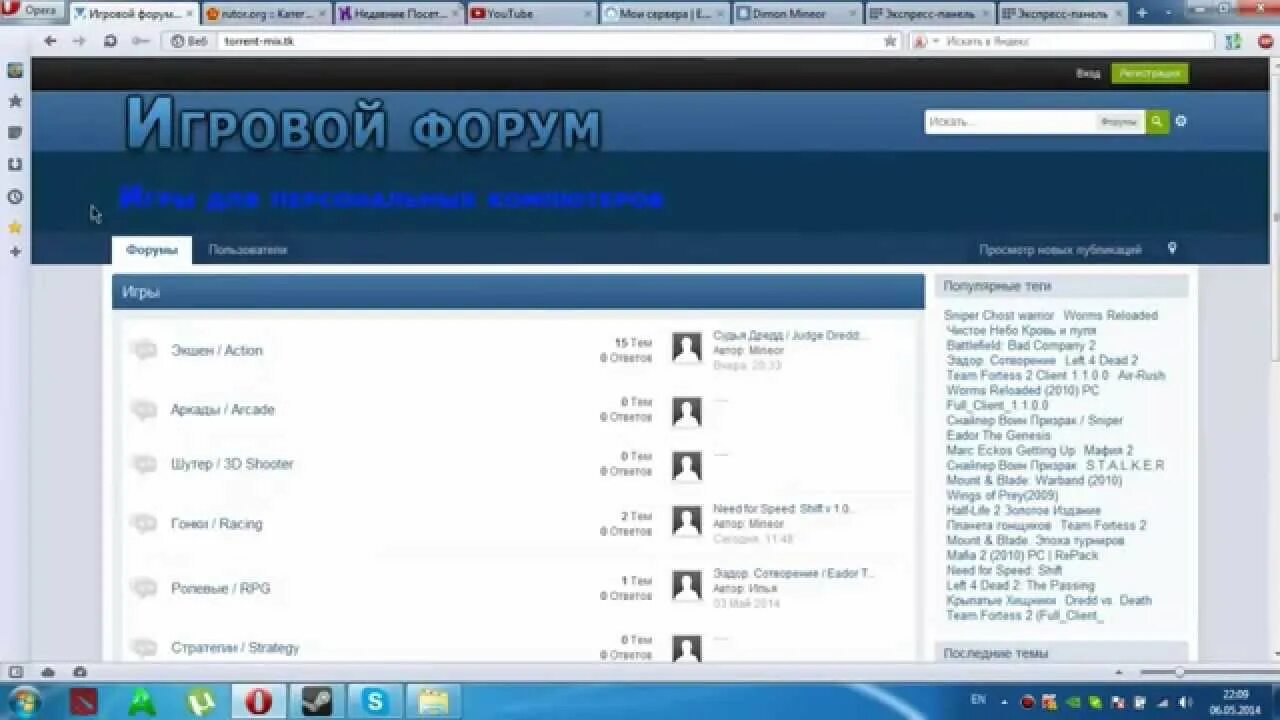
Task: Click the Battlefield: Bad Company 2 tag
Action: click(1021, 346)
